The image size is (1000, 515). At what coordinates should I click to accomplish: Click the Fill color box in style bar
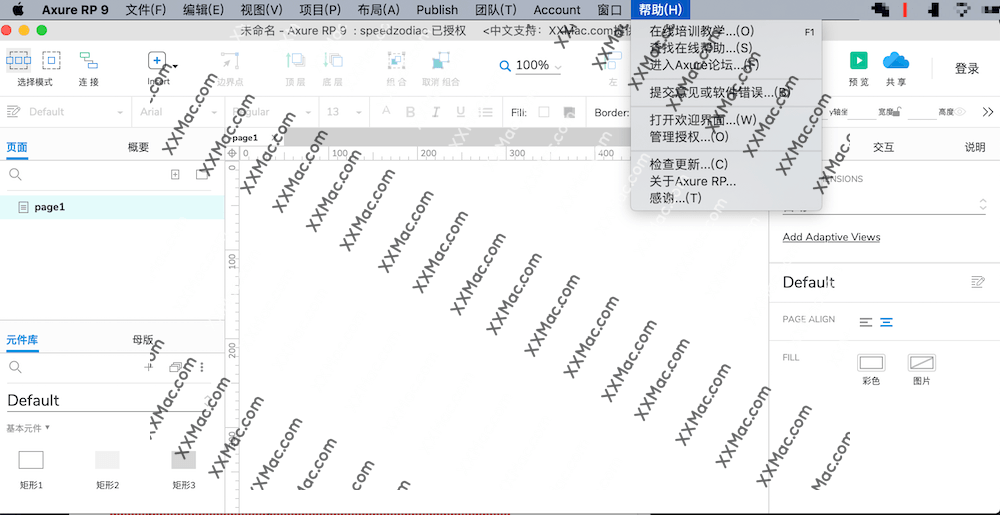click(543, 112)
